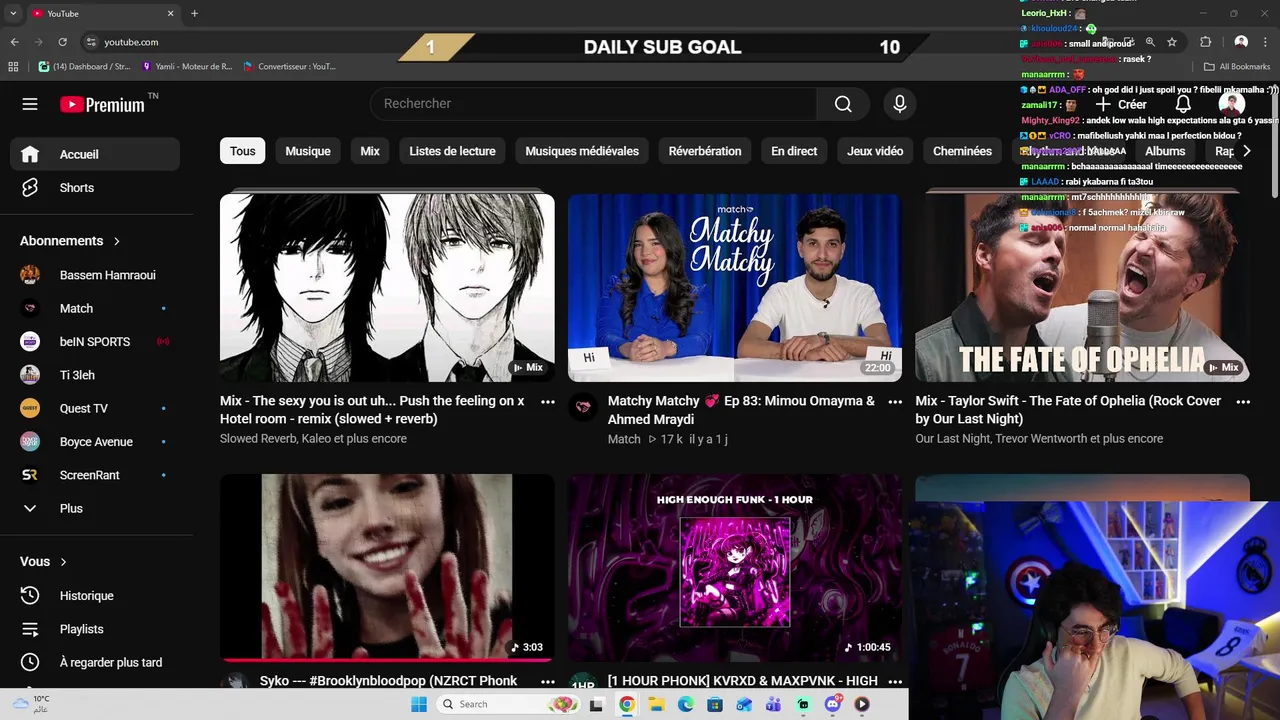Open ScreenRant channel

(95, 475)
